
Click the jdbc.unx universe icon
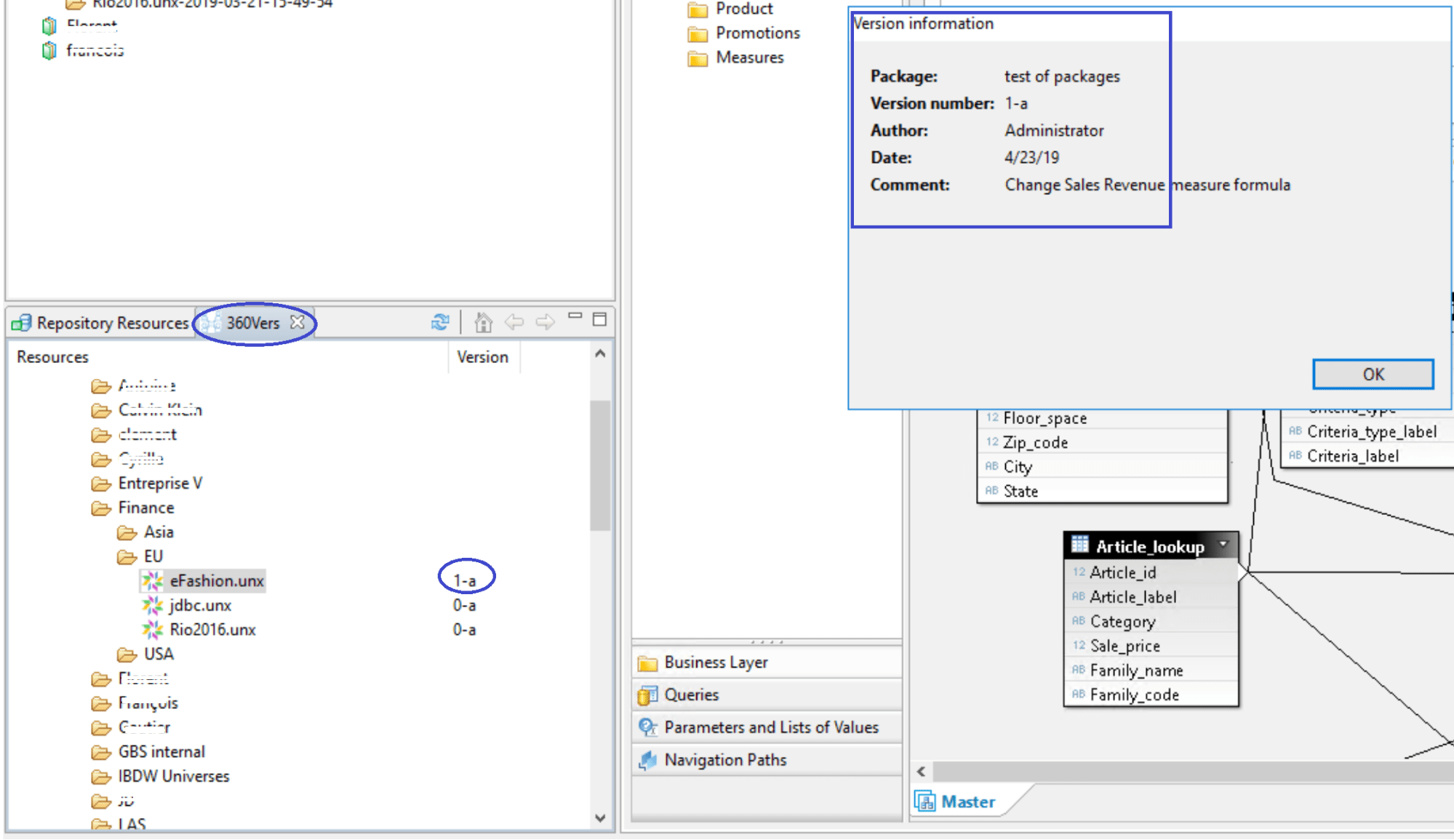[x=152, y=605]
